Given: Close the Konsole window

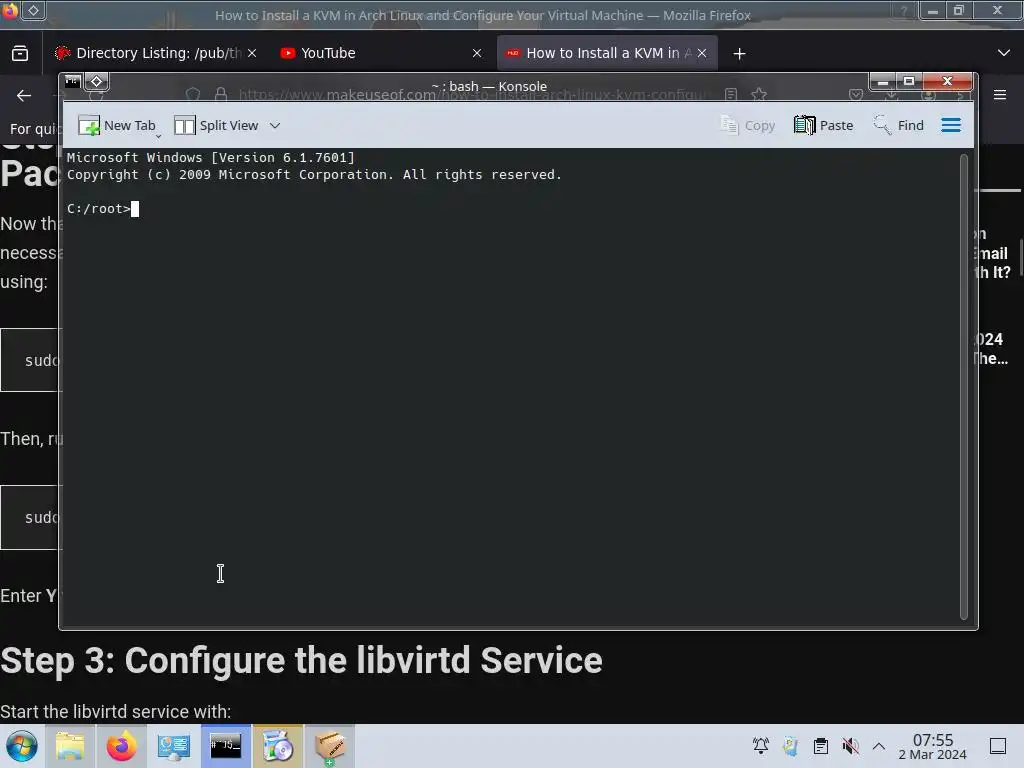Looking at the screenshot, I should click(948, 82).
